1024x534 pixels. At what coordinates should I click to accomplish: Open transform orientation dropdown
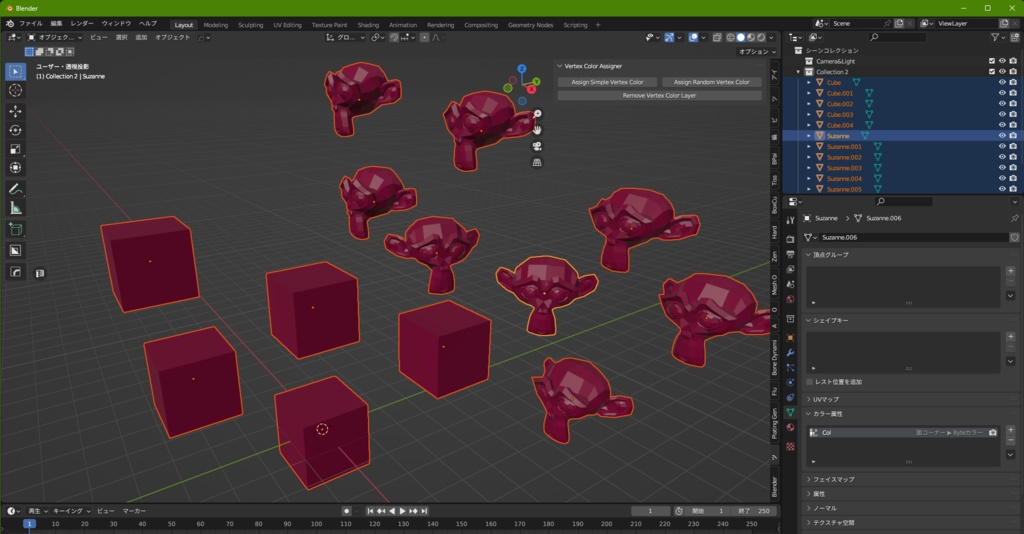pyautogui.click(x=345, y=38)
